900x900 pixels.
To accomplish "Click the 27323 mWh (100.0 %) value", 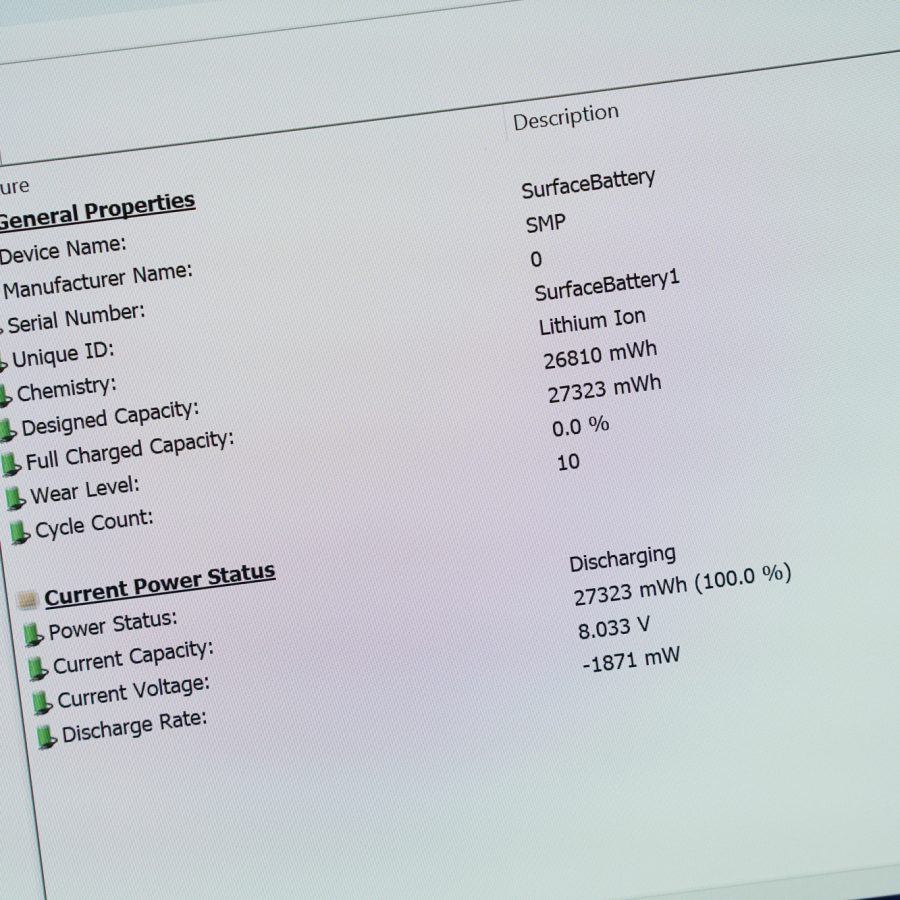I will [683, 585].
